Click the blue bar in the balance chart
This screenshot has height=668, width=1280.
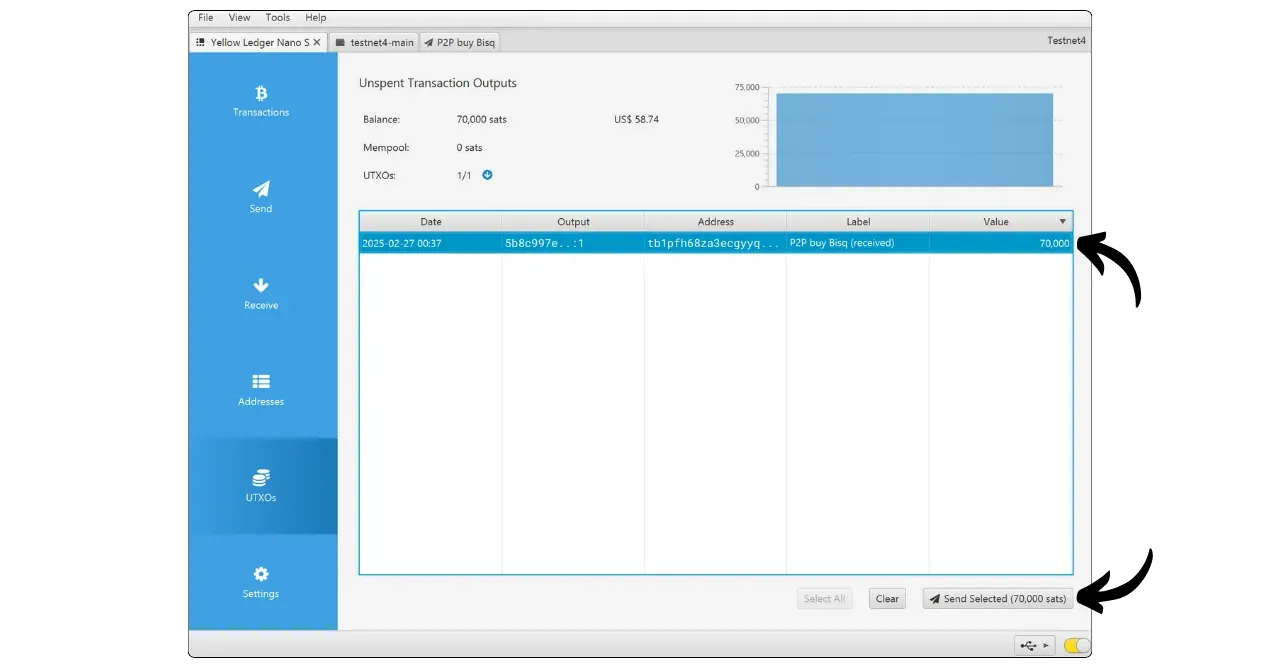click(914, 139)
